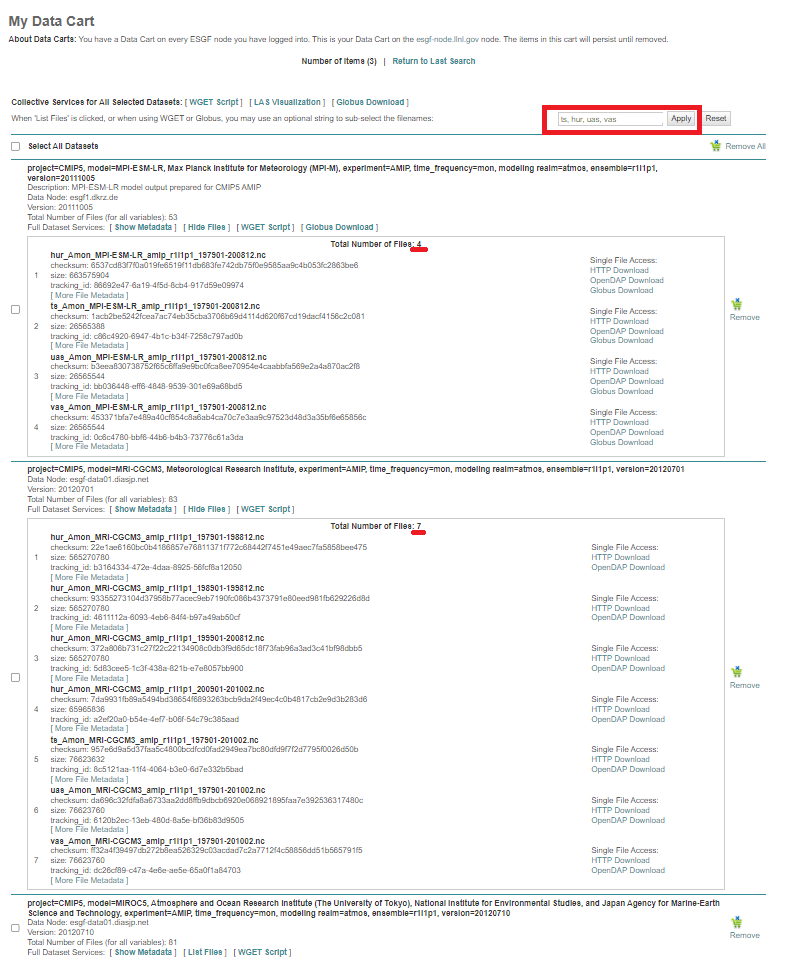HTTP Download vas_Amon_MRI-CGCM3 file
This screenshot has height=964, width=785.
pyautogui.click(x=620, y=860)
